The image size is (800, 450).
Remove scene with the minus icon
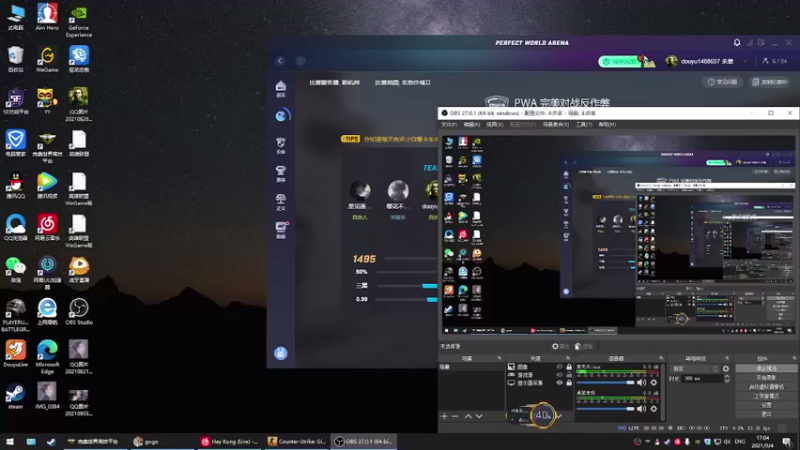coord(455,416)
